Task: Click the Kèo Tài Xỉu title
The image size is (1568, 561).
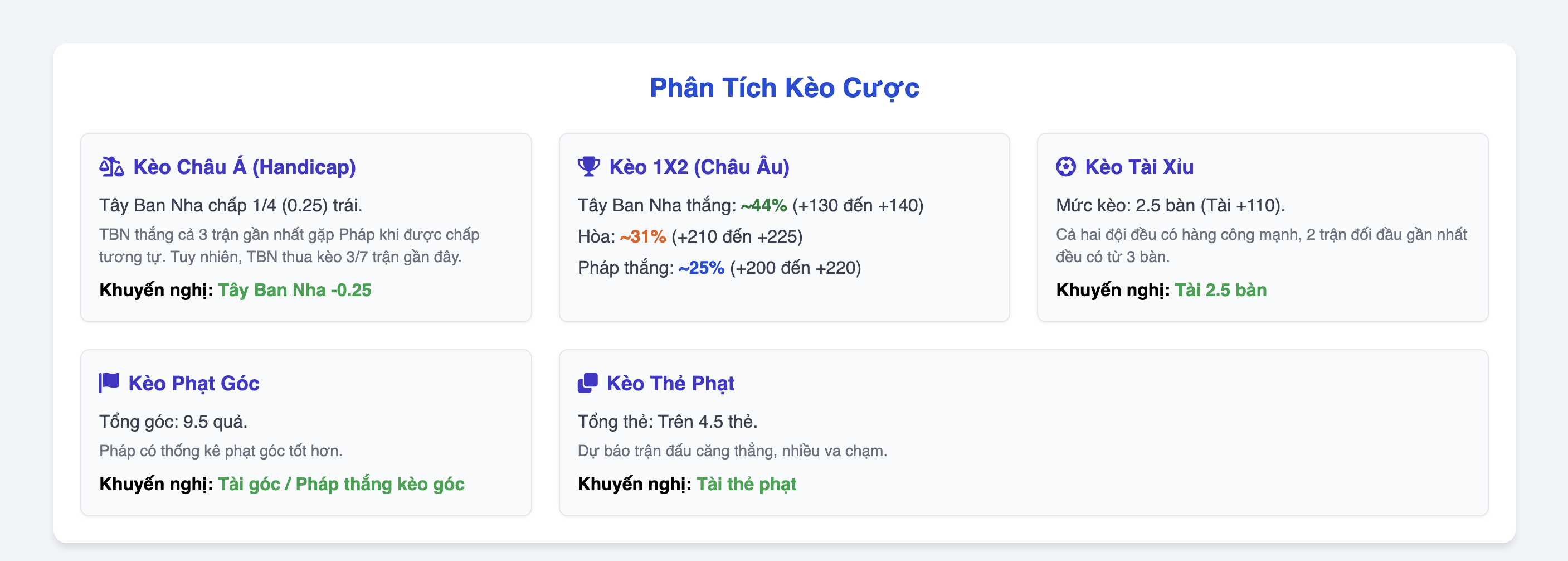Action: click(x=1140, y=167)
